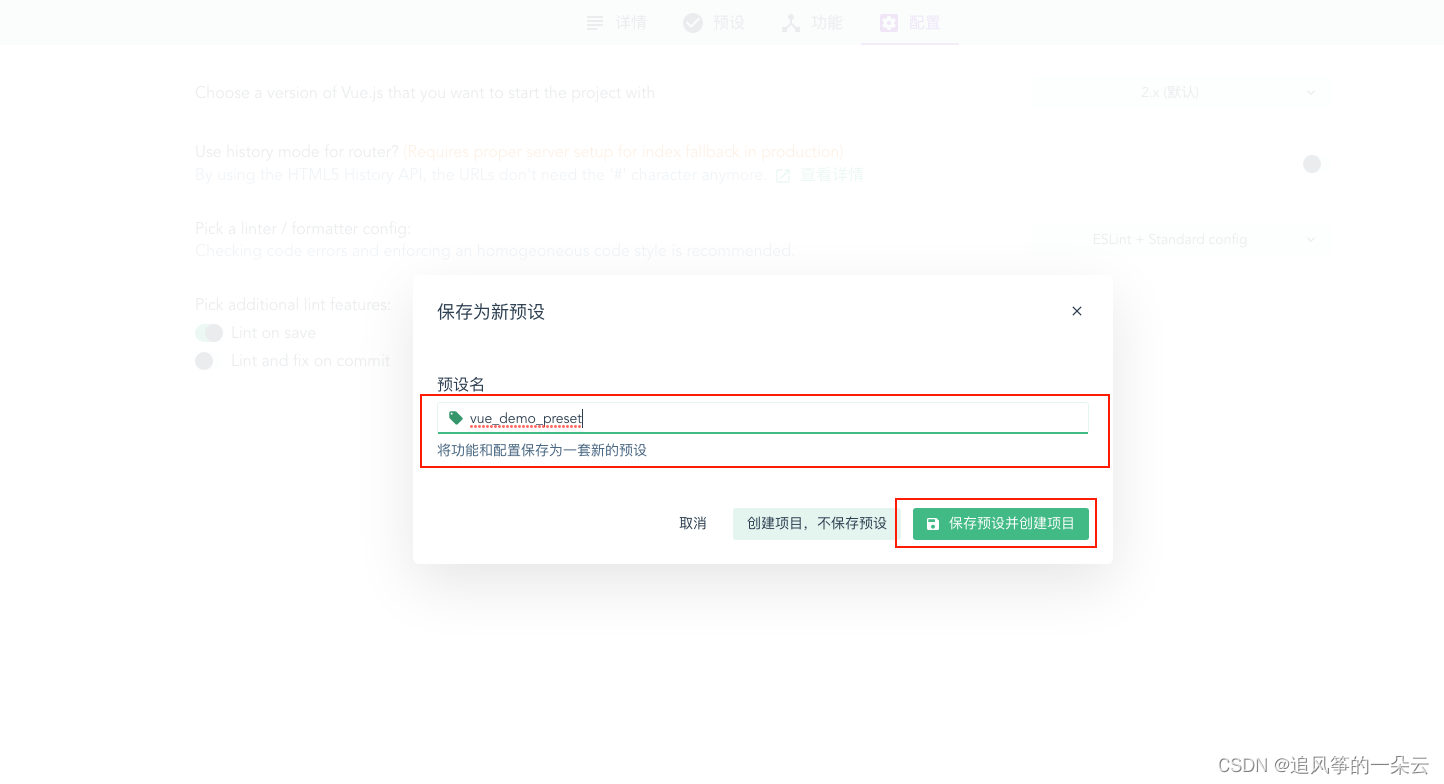
Task: Open the 查看详情 link
Action: tap(831, 175)
